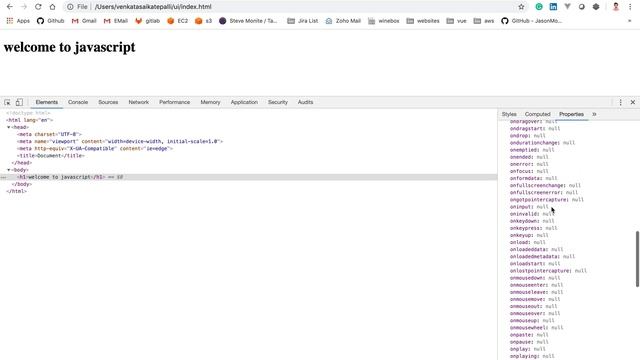
Task: Open the s3 bookmark
Action: click(203, 21)
